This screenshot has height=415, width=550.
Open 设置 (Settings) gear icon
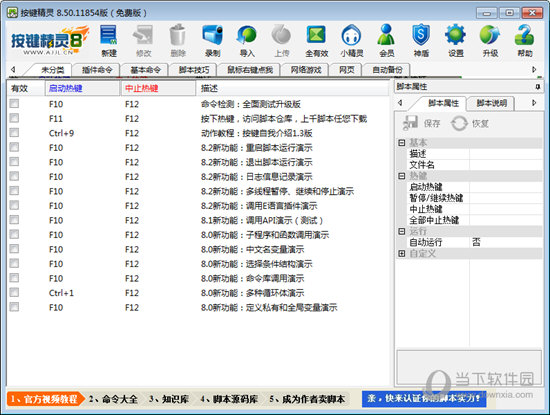pos(455,41)
